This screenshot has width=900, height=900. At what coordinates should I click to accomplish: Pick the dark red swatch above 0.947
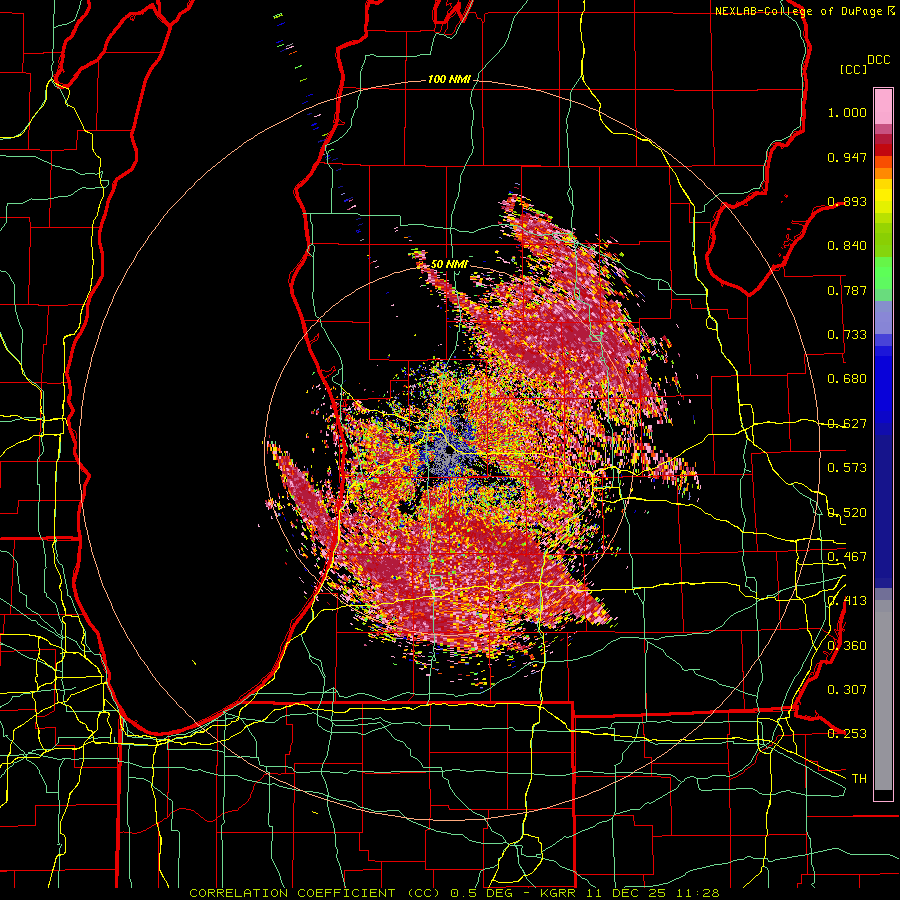click(x=883, y=149)
